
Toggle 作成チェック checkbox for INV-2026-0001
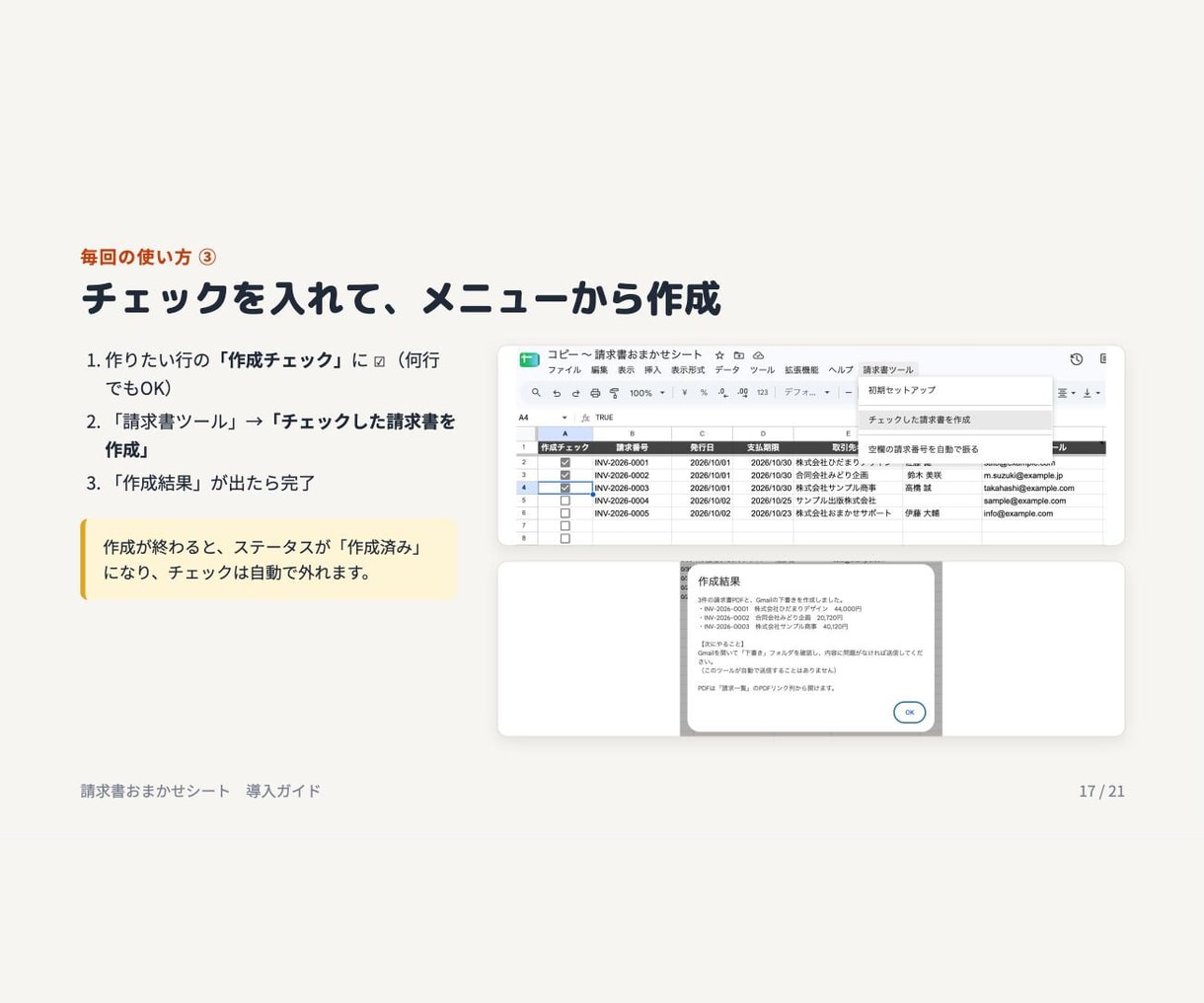pyautogui.click(x=564, y=462)
